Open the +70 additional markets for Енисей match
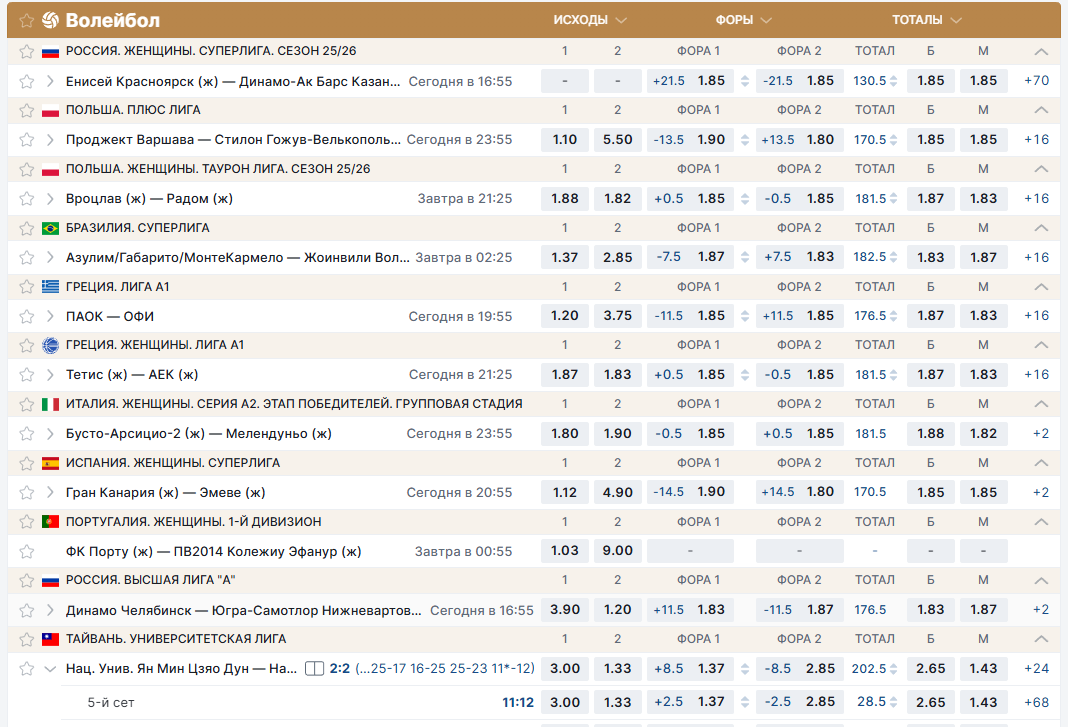This screenshot has width=1068, height=727. (1036, 81)
